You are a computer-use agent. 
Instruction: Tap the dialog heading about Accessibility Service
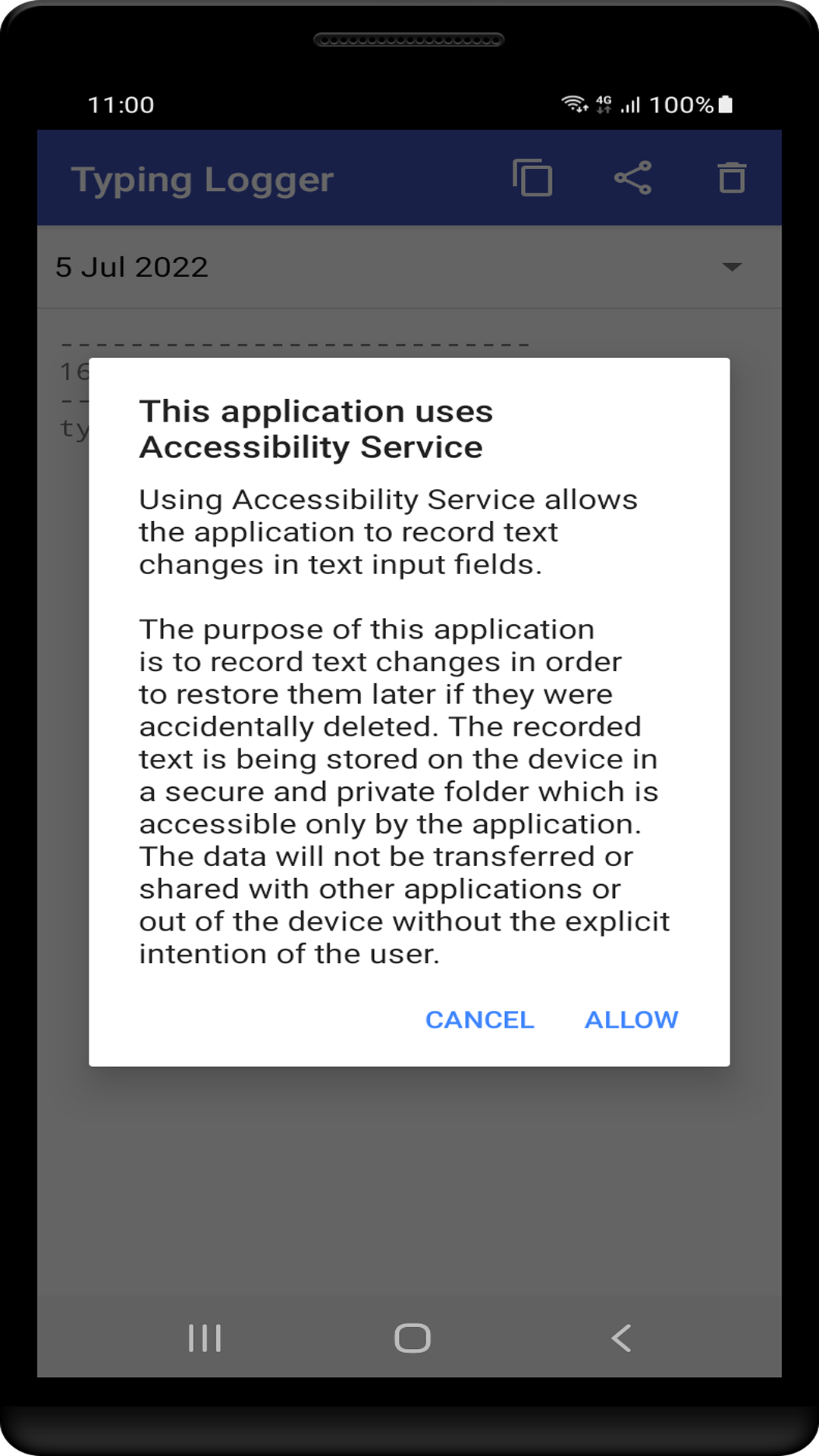pos(316,429)
